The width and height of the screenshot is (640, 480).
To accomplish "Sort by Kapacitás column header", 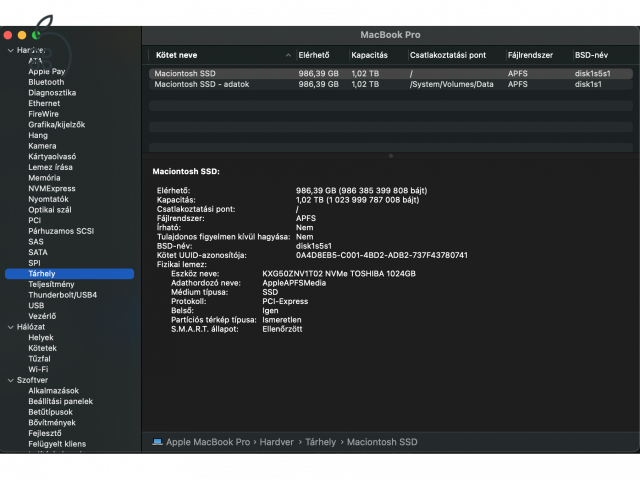I will coord(369,55).
